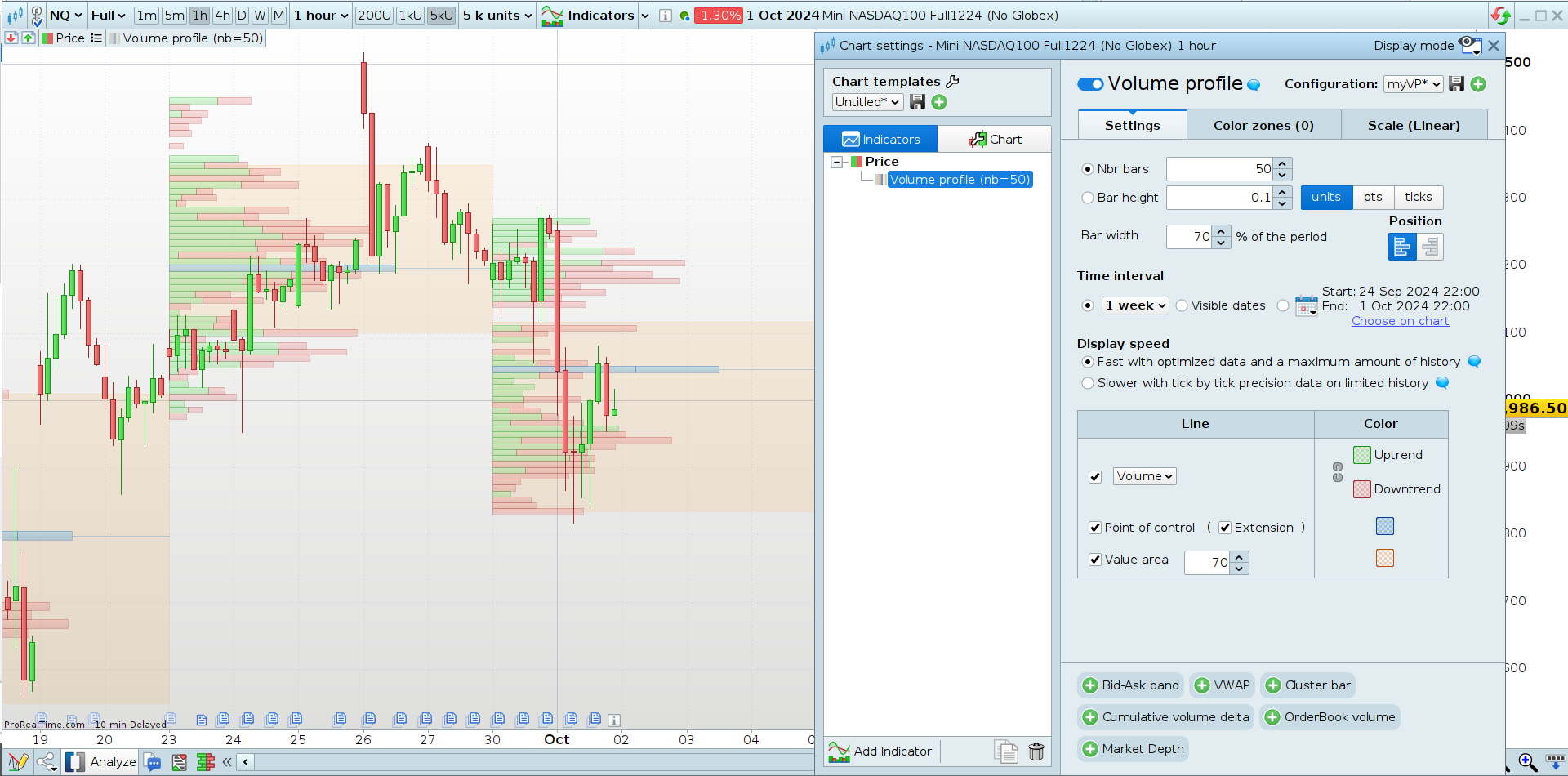Viewport: 1568px width, 776px height.
Task: Open the 5 k units dropdown
Action: (x=497, y=16)
